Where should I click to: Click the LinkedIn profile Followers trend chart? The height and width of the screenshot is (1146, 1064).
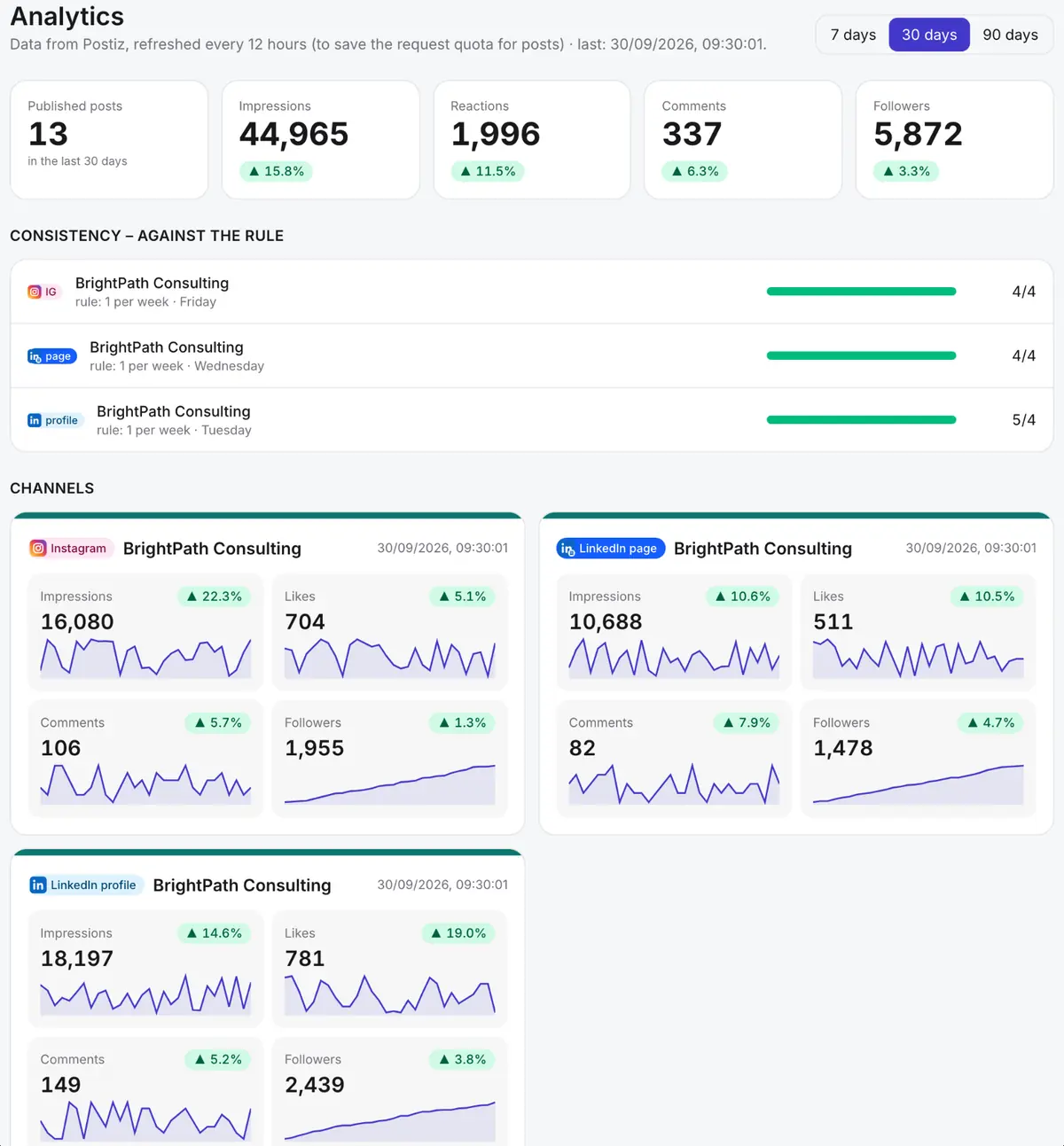389,1121
